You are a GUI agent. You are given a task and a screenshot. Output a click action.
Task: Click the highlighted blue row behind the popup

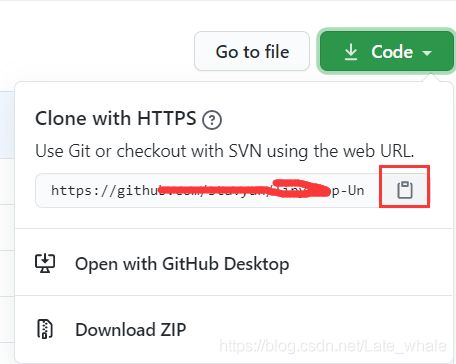7,125
